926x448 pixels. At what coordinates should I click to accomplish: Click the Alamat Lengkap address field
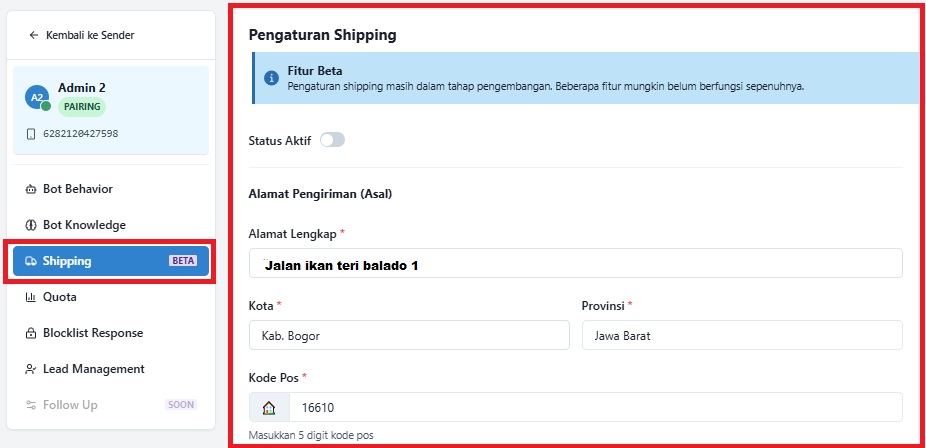click(576, 263)
